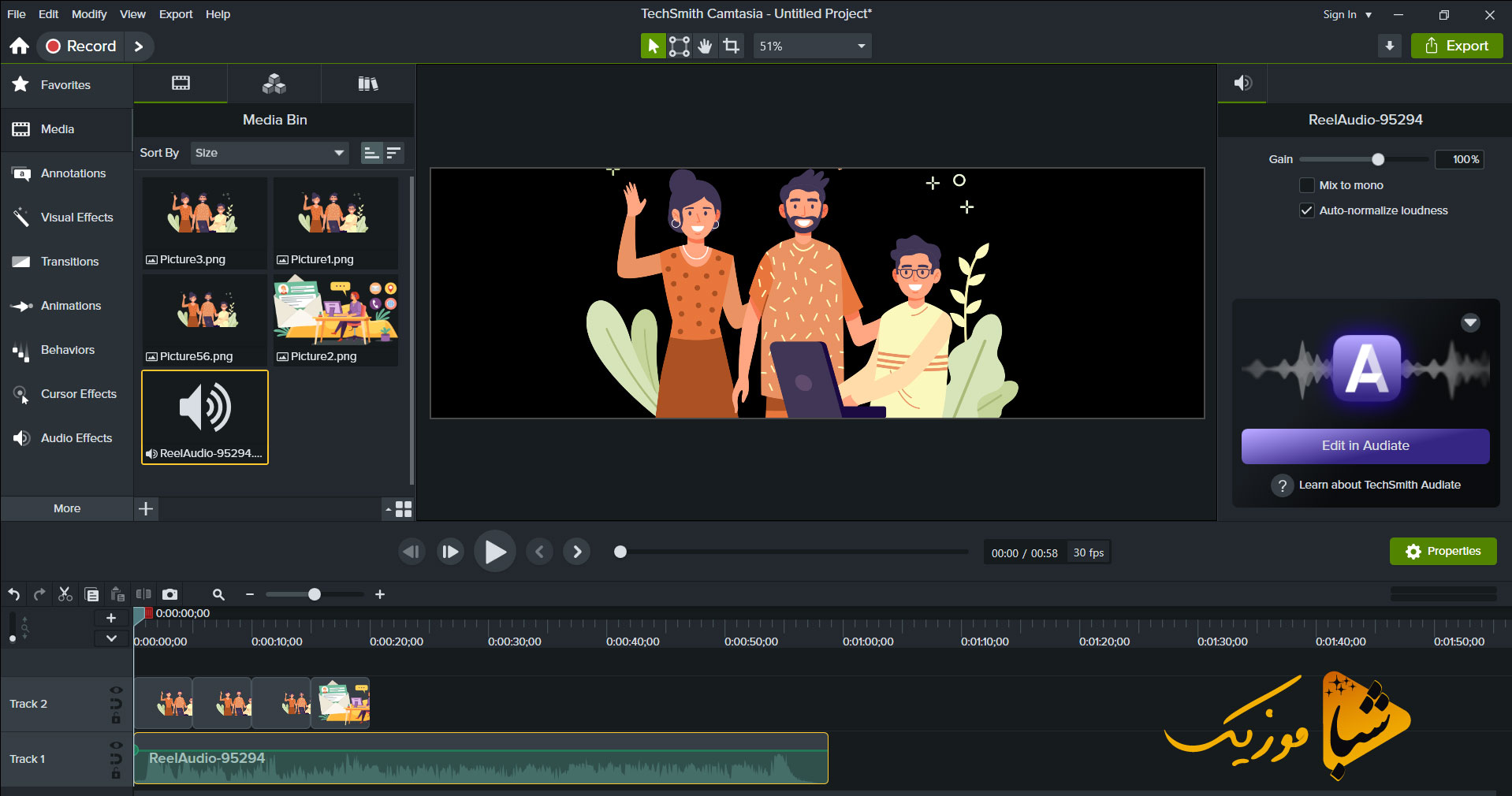Click the timeline magnifier zoom icon

[218, 594]
